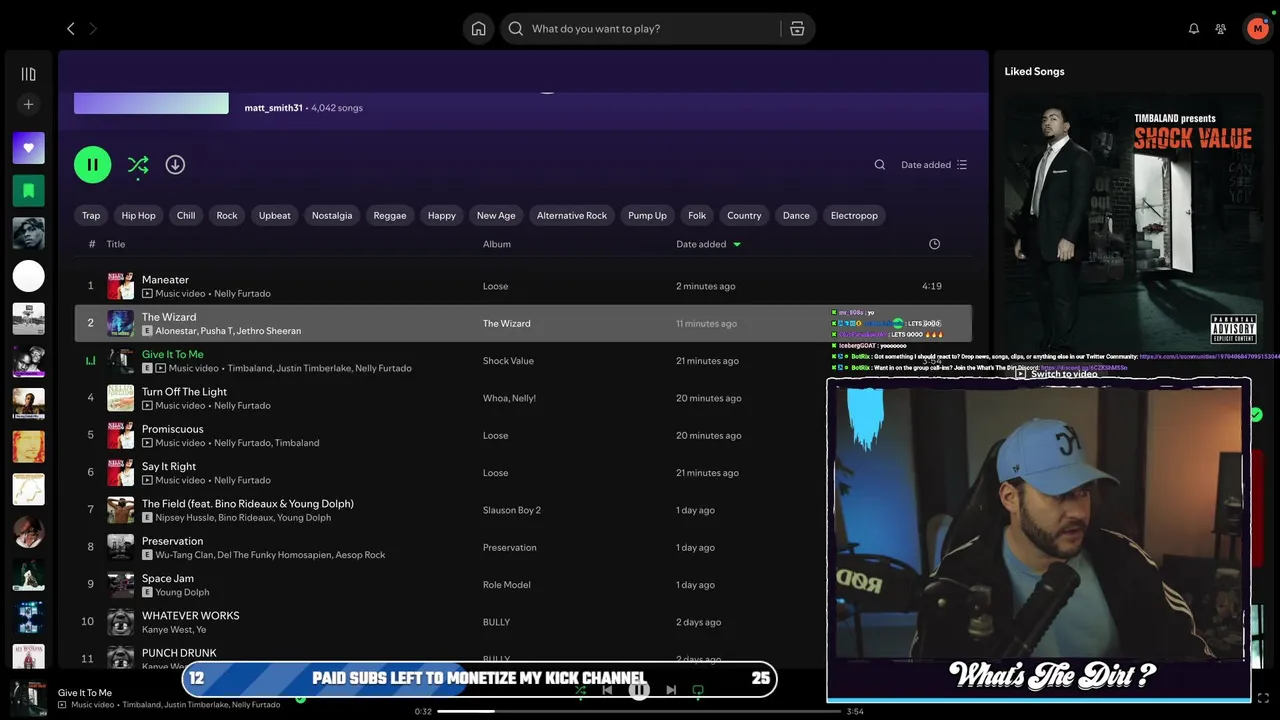Image resolution: width=1280 pixels, height=720 pixels.
Task: Filter by Trap genre
Action: coord(91,215)
